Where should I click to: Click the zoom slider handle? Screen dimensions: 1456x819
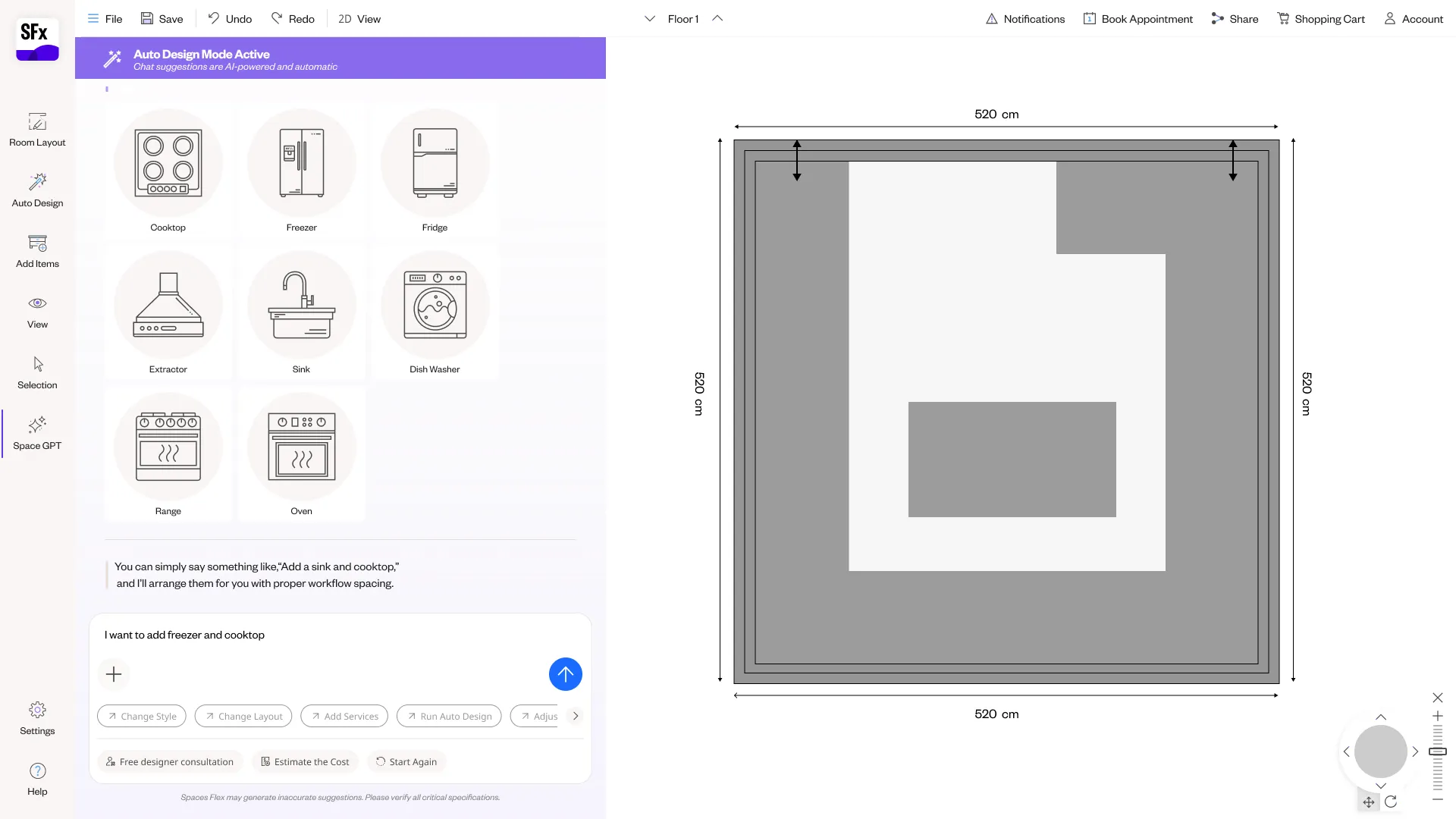click(x=1438, y=752)
